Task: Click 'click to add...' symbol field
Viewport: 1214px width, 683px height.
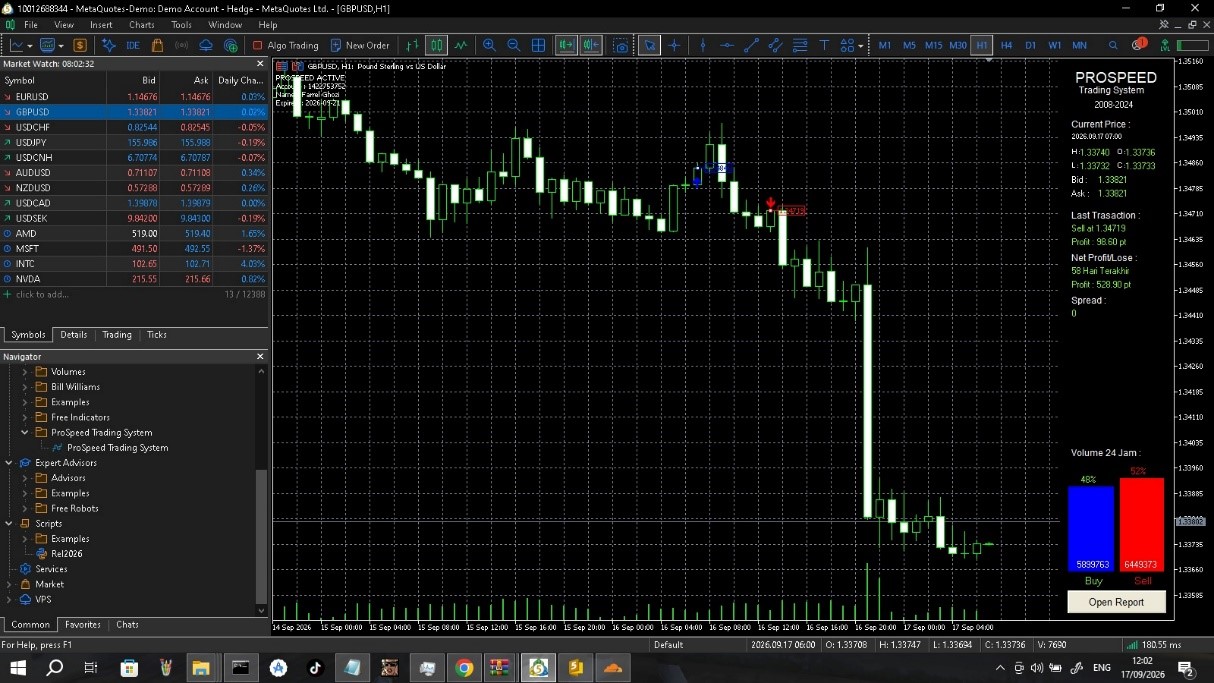Action: [x=41, y=294]
